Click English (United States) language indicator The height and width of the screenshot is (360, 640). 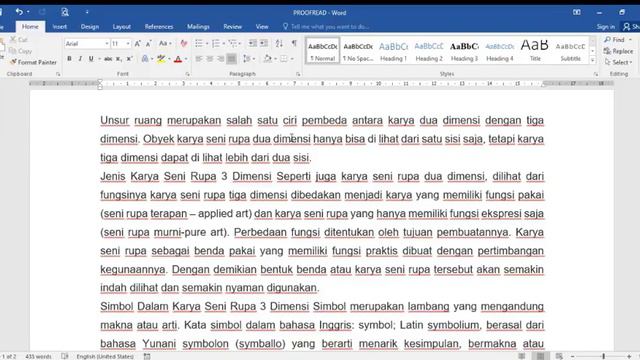tap(105, 356)
